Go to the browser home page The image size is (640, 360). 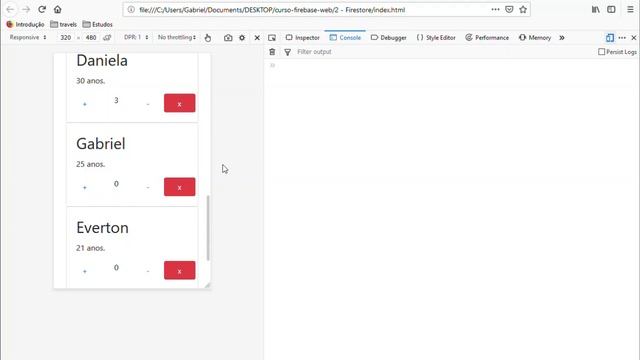(58, 9)
